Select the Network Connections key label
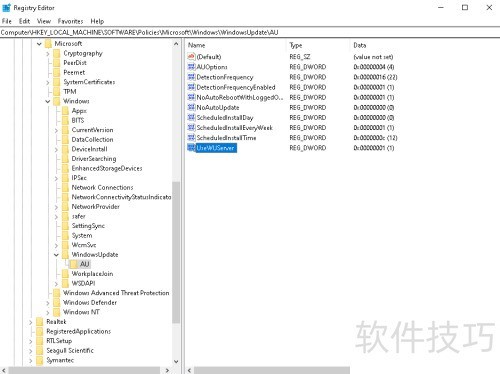Image resolution: width=500 pixels, height=374 pixels. point(102,188)
